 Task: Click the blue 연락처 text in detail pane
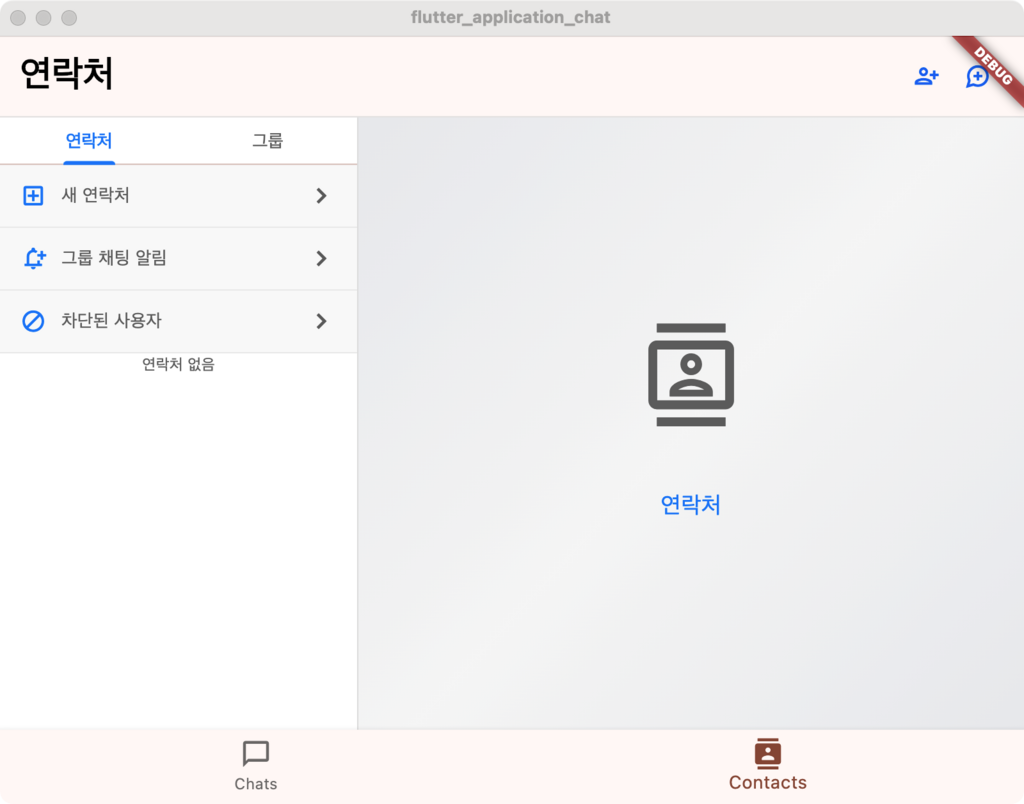pyautogui.click(x=691, y=505)
